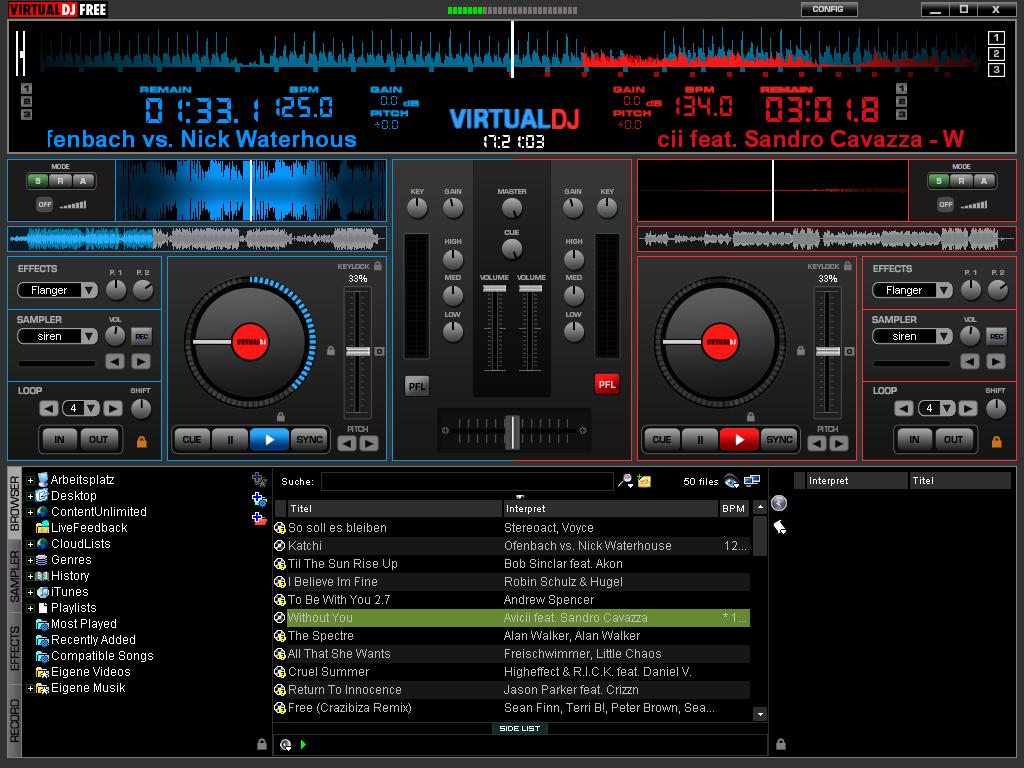Switch left deck mode to S
Screen dimensions: 1024x768
pyautogui.click(x=38, y=181)
